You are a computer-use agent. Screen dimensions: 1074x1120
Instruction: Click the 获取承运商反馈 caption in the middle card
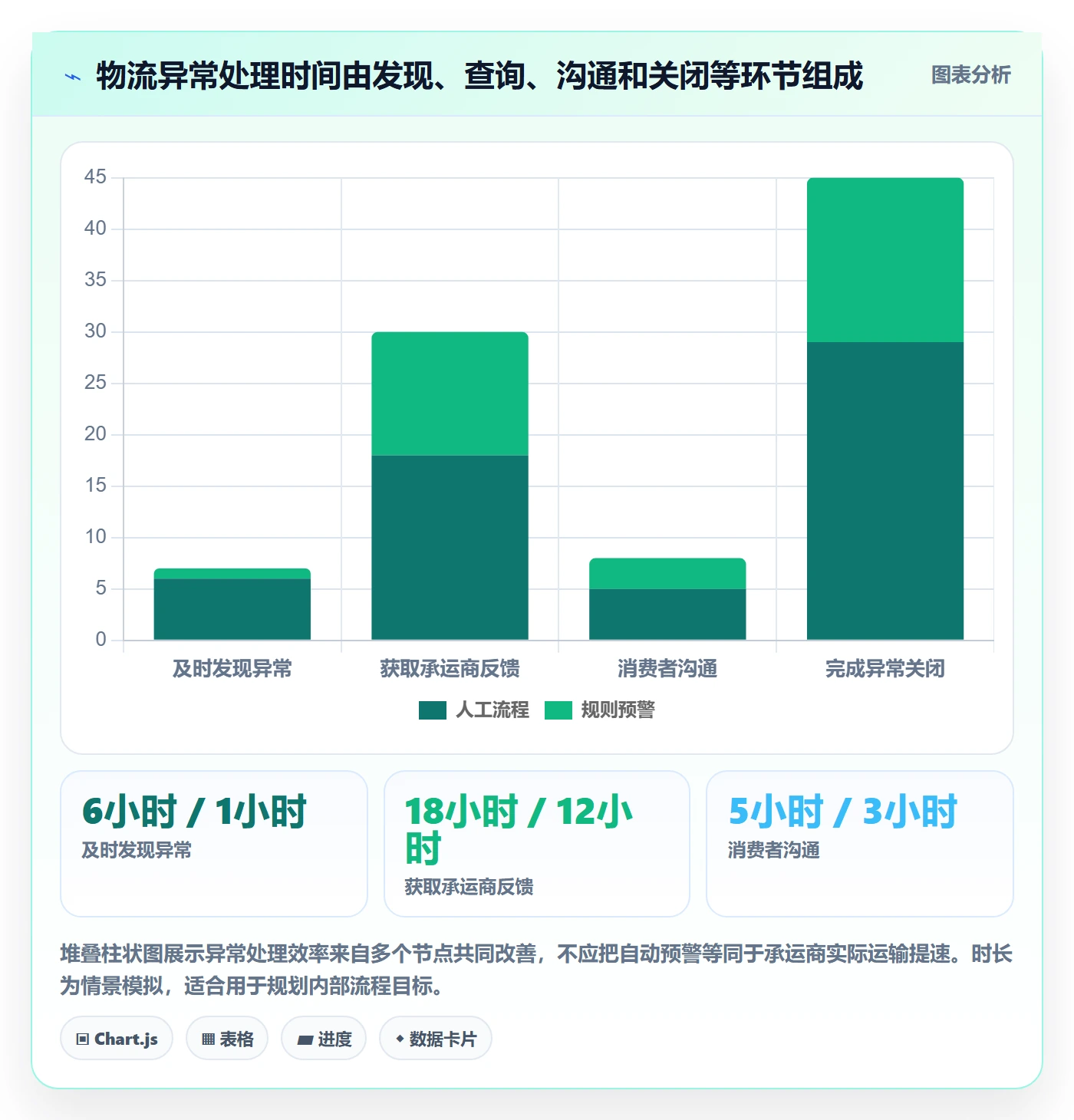point(469,887)
